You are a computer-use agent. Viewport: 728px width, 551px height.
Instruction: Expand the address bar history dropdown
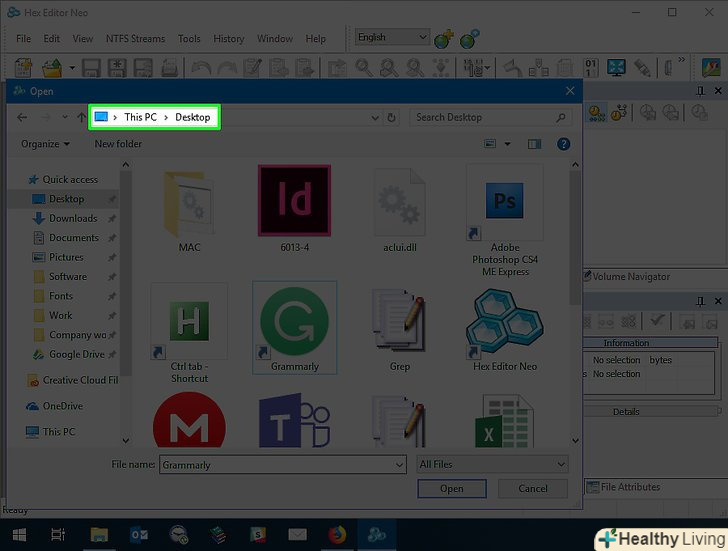[375, 118]
